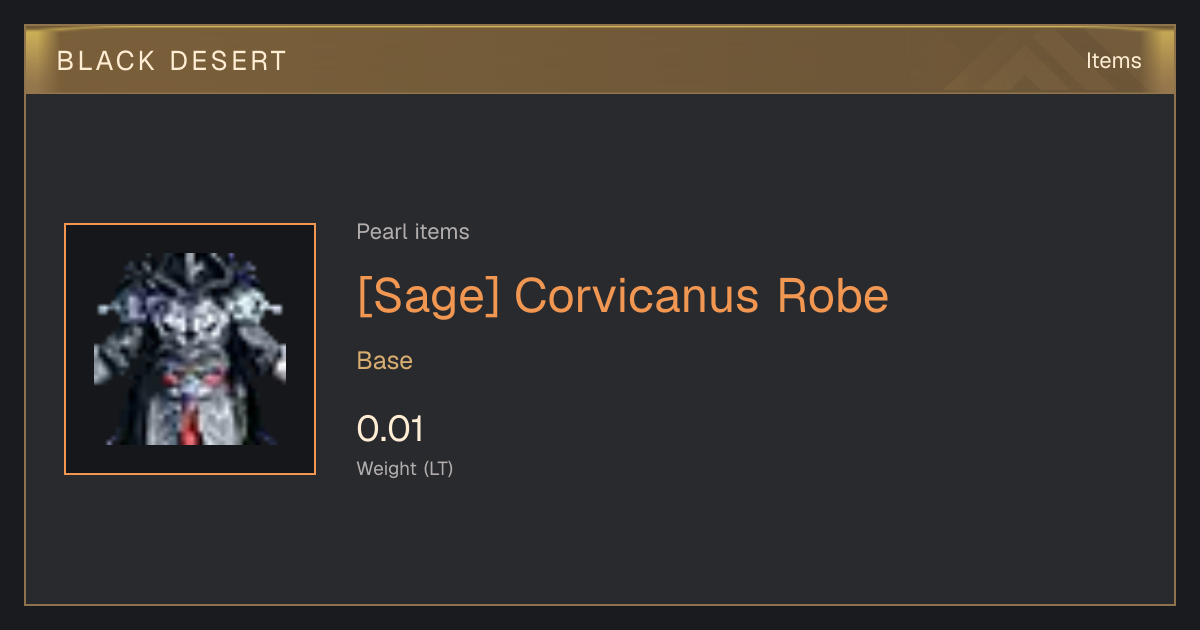Select the Corvicanus Robe item icon
Screen dimensions: 1200x630
click(x=190, y=349)
